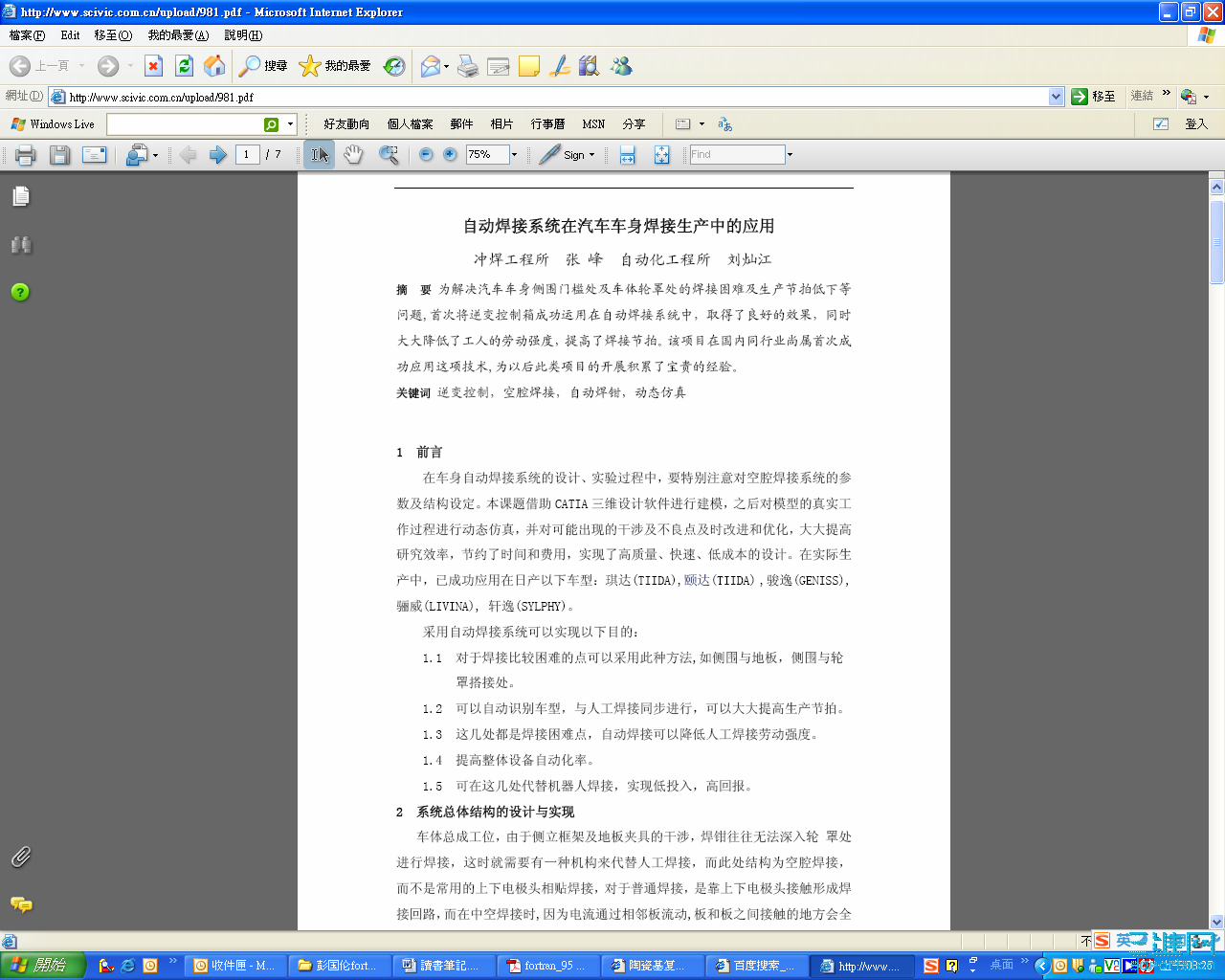Switch to the fortran_95 taskbar window

549,966
